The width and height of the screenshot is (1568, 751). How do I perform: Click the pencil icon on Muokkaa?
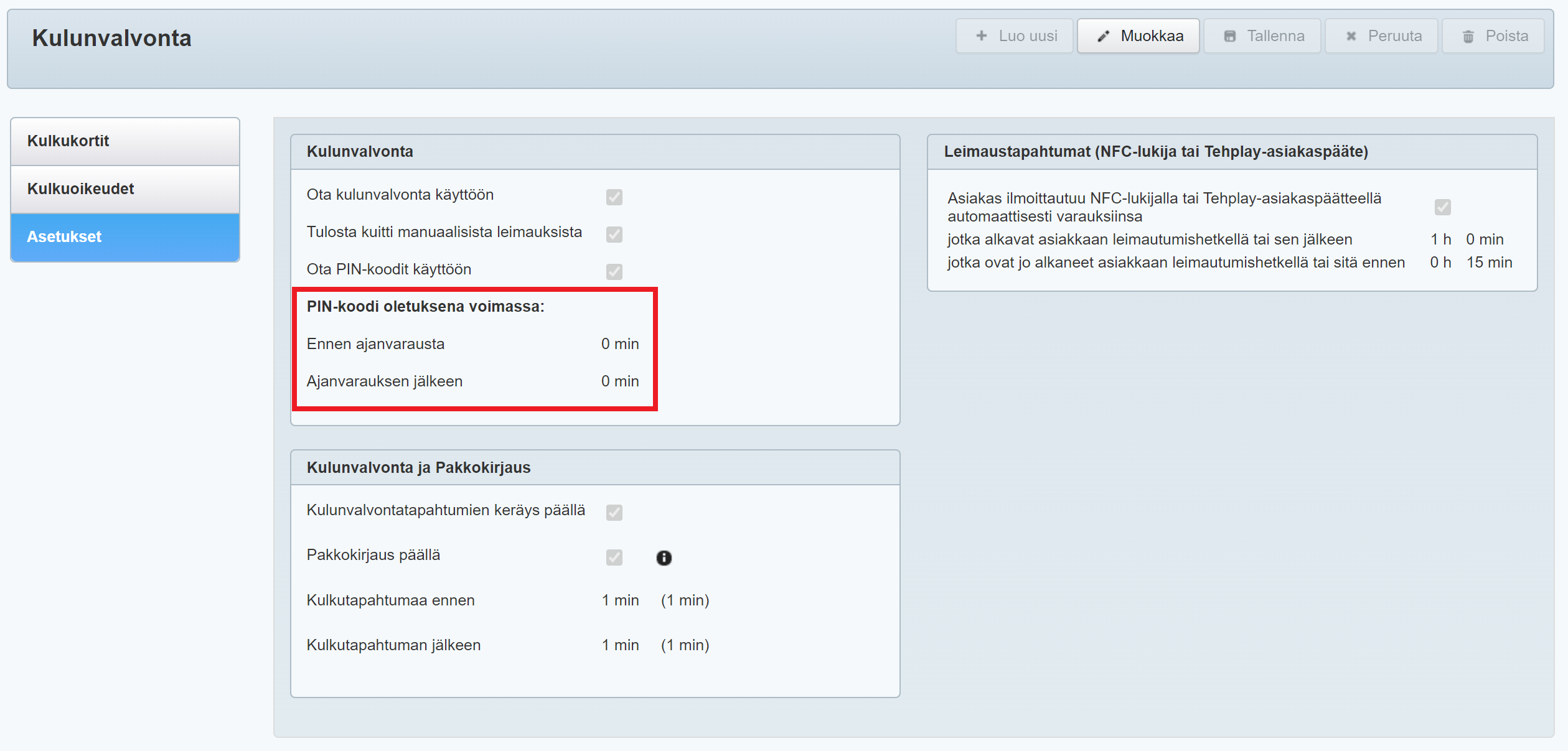[x=1103, y=36]
